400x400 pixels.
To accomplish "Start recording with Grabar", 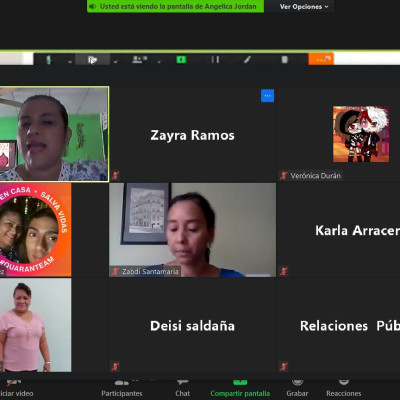I will 297,389.
